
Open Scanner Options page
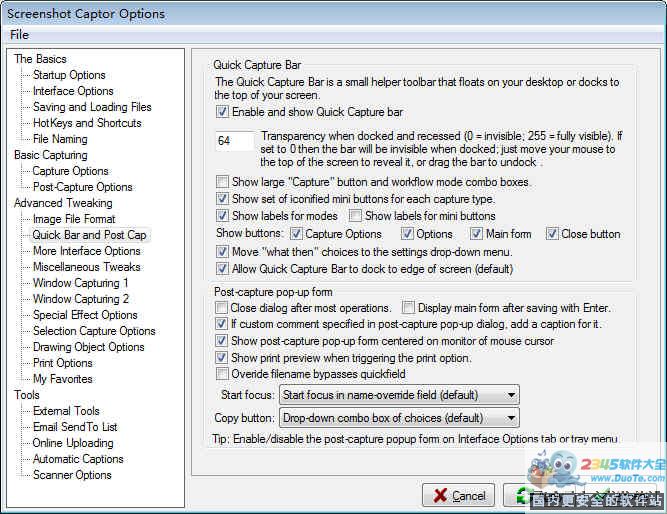click(72, 475)
